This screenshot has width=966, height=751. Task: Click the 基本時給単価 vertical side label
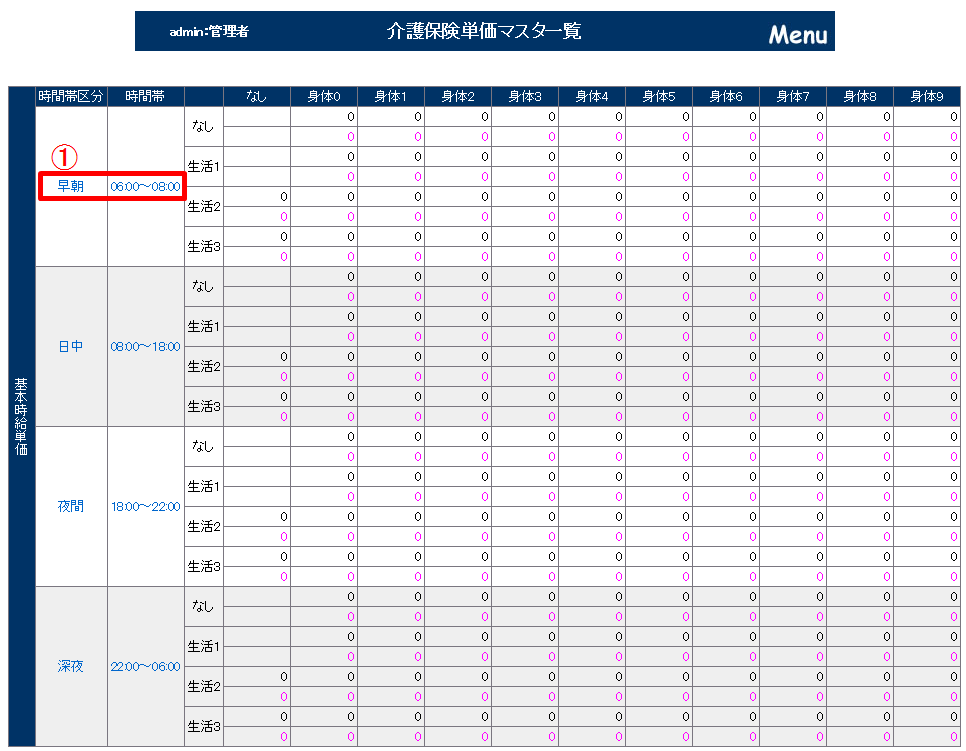pos(22,416)
